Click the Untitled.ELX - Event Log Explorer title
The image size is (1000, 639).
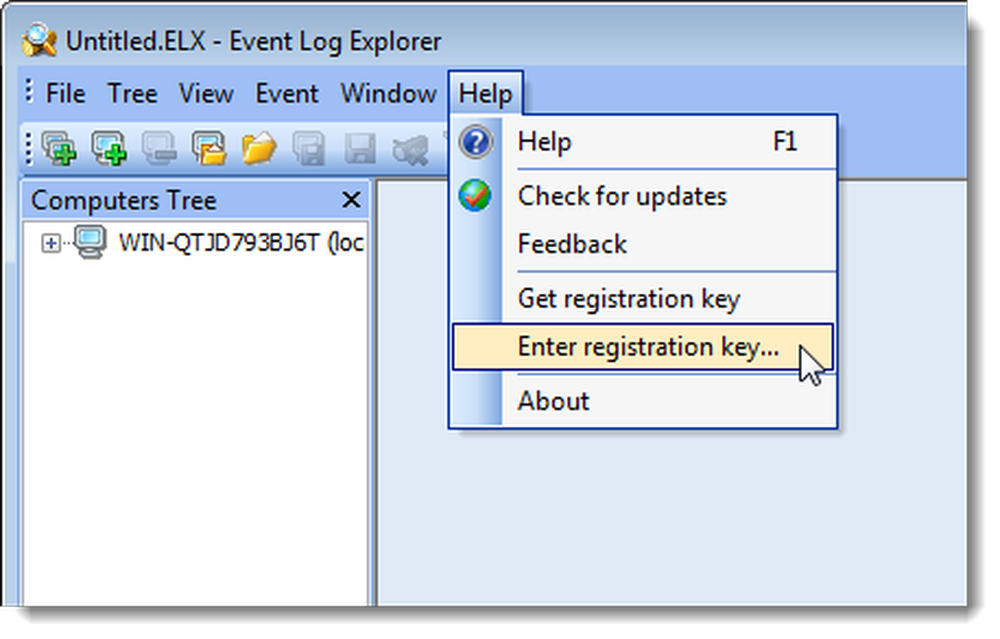point(253,41)
